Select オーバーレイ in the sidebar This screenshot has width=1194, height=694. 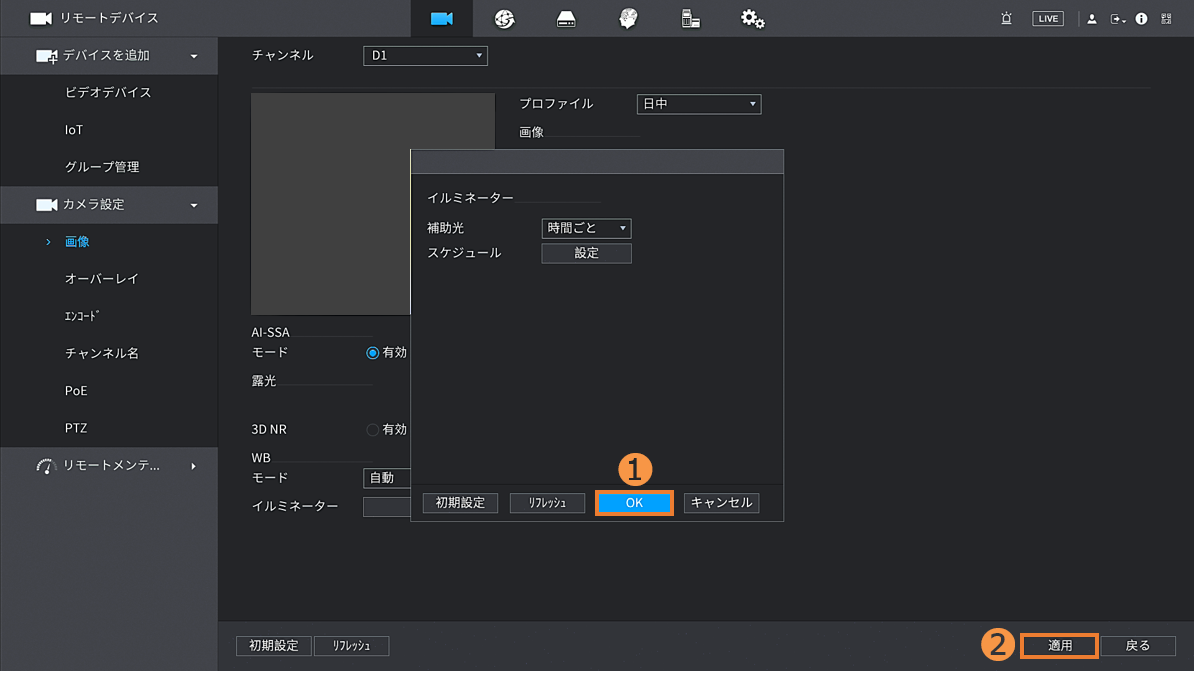coord(102,279)
